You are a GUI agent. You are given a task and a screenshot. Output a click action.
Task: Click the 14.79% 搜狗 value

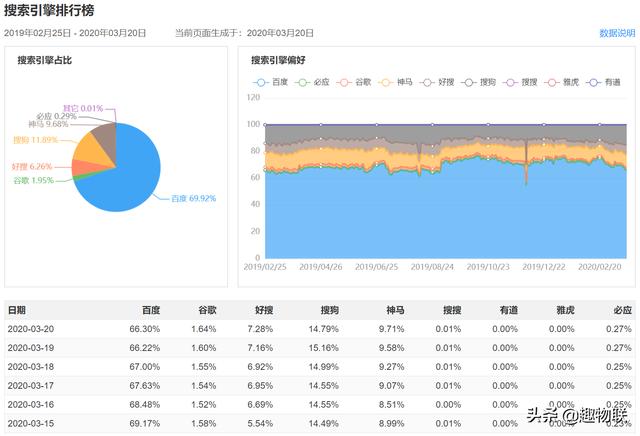324,329
